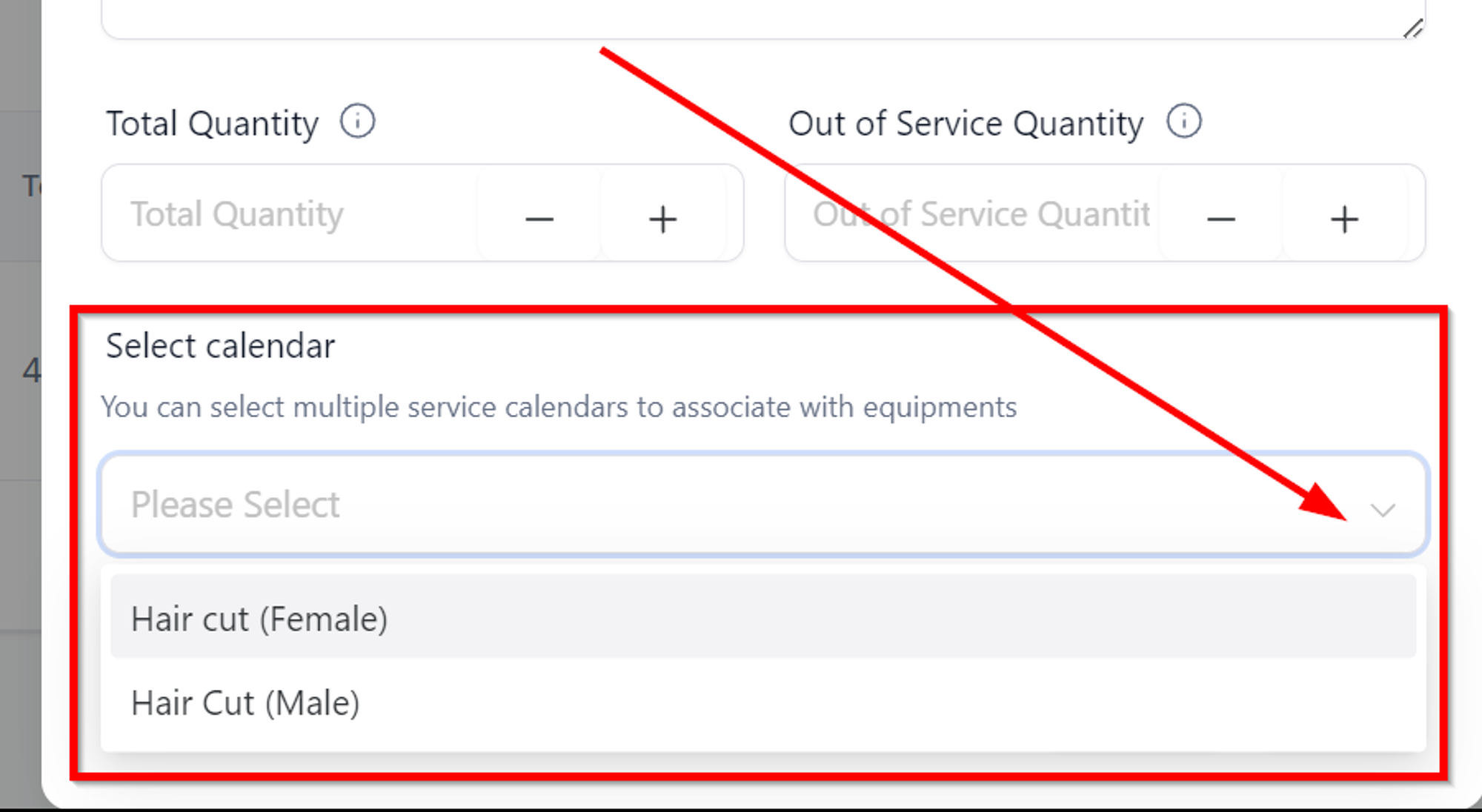The height and width of the screenshot is (812, 1482).
Task: Focus the Out of Service Quantity field
Action: point(972,214)
